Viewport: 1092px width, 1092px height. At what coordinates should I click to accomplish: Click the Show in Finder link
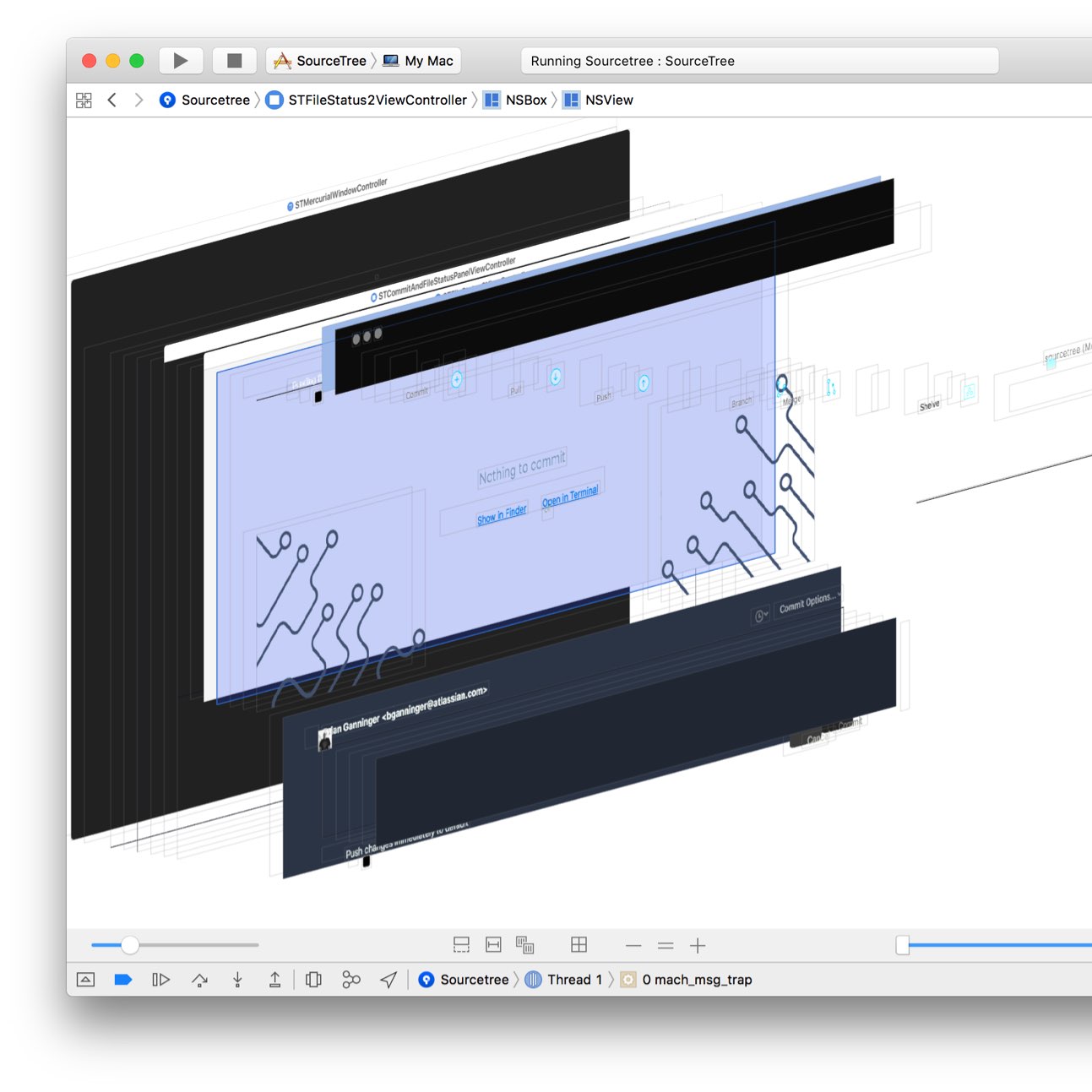pyautogui.click(x=502, y=514)
